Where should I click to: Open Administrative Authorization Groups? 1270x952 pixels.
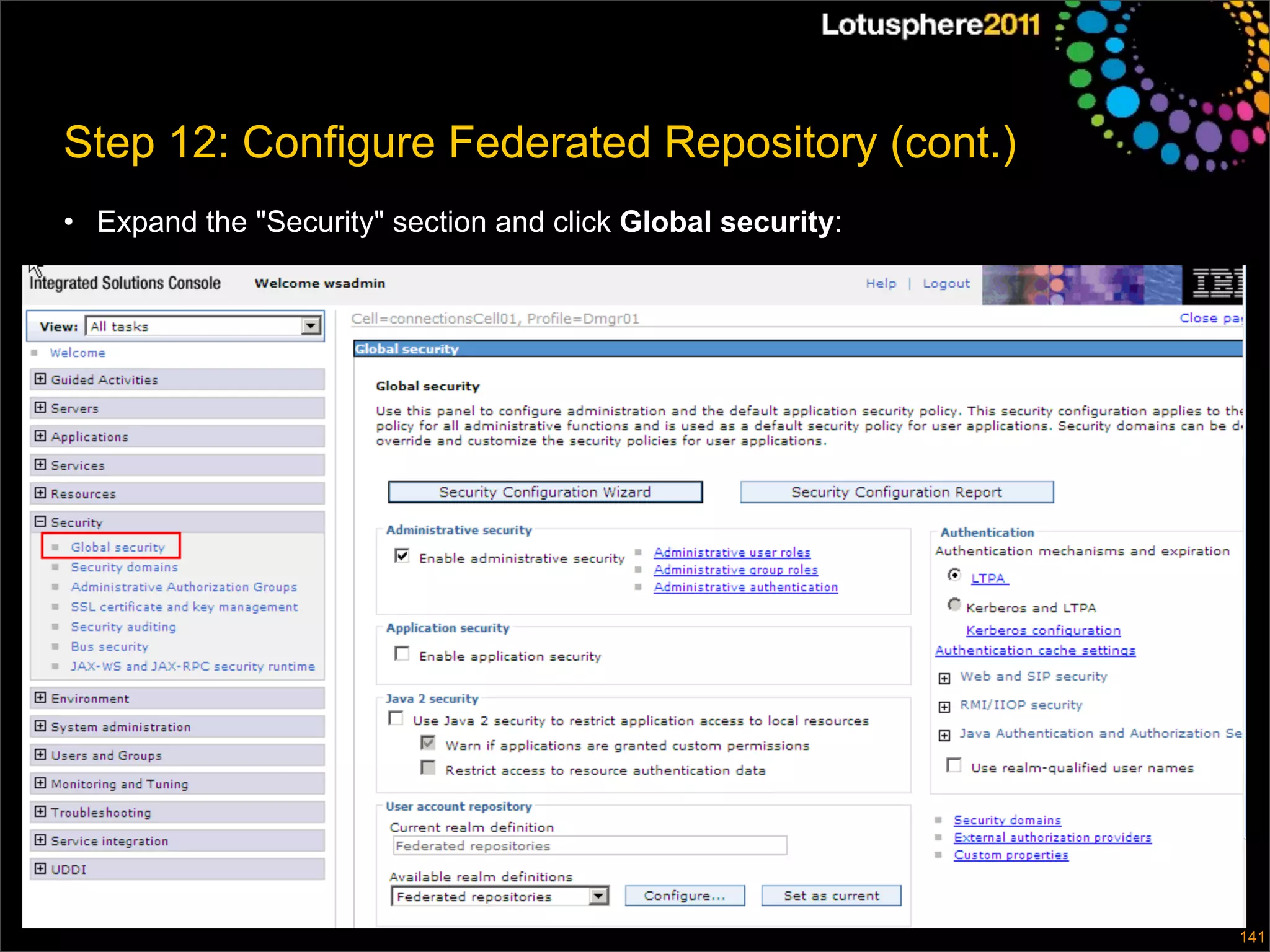pyautogui.click(x=184, y=587)
